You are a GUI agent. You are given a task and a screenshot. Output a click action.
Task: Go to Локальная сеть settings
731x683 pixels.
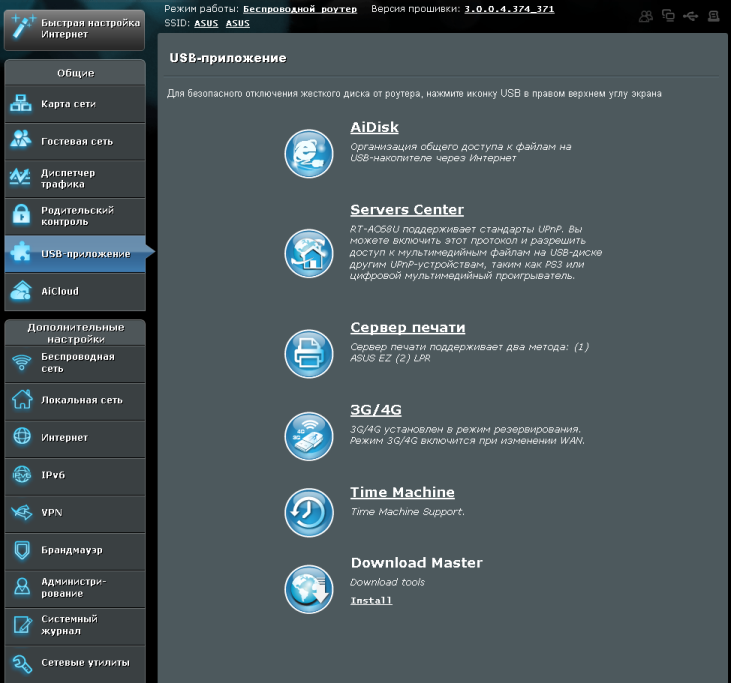pos(75,400)
